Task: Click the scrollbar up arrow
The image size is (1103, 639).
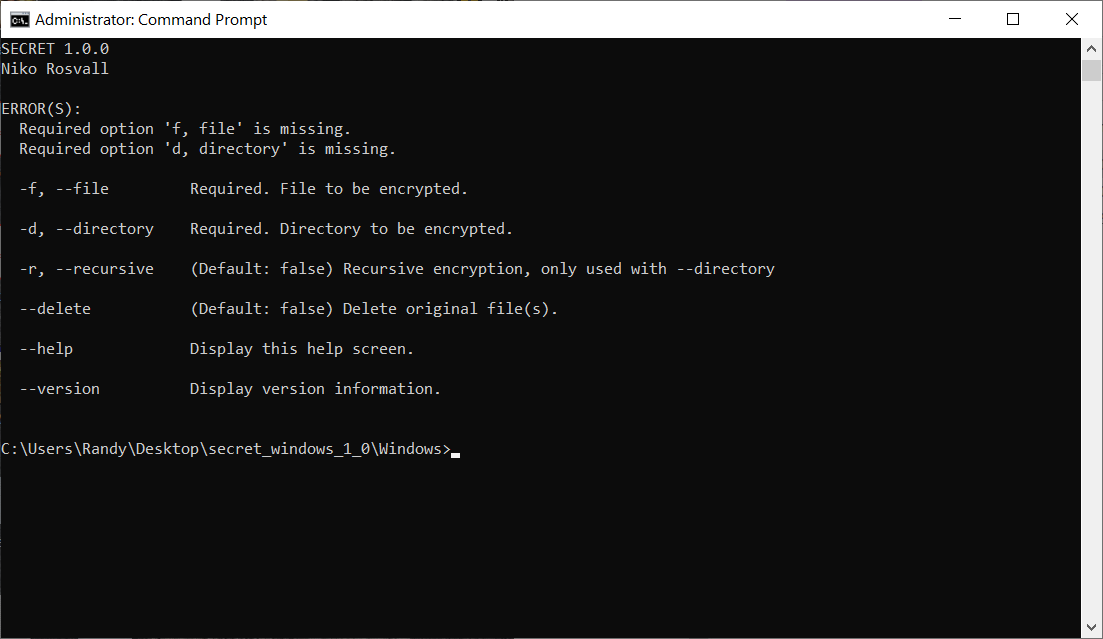Action: tap(1091, 49)
